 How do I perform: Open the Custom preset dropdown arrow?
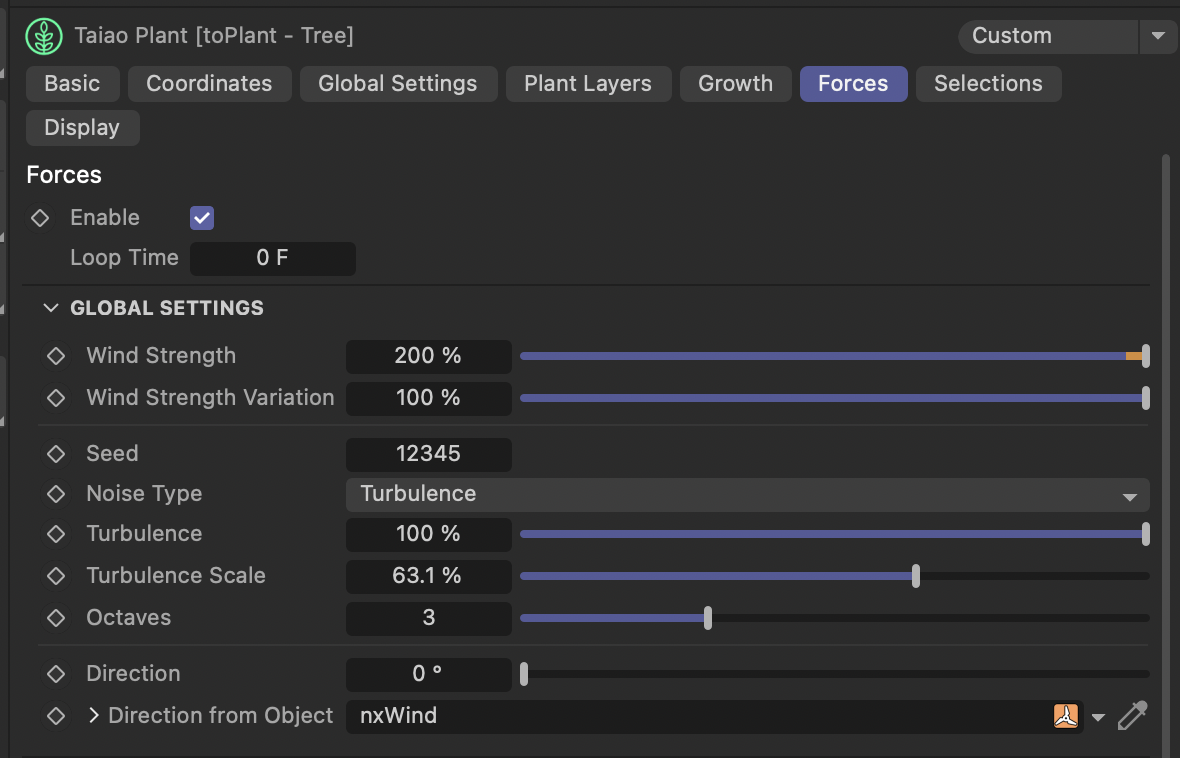pos(1158,35)
